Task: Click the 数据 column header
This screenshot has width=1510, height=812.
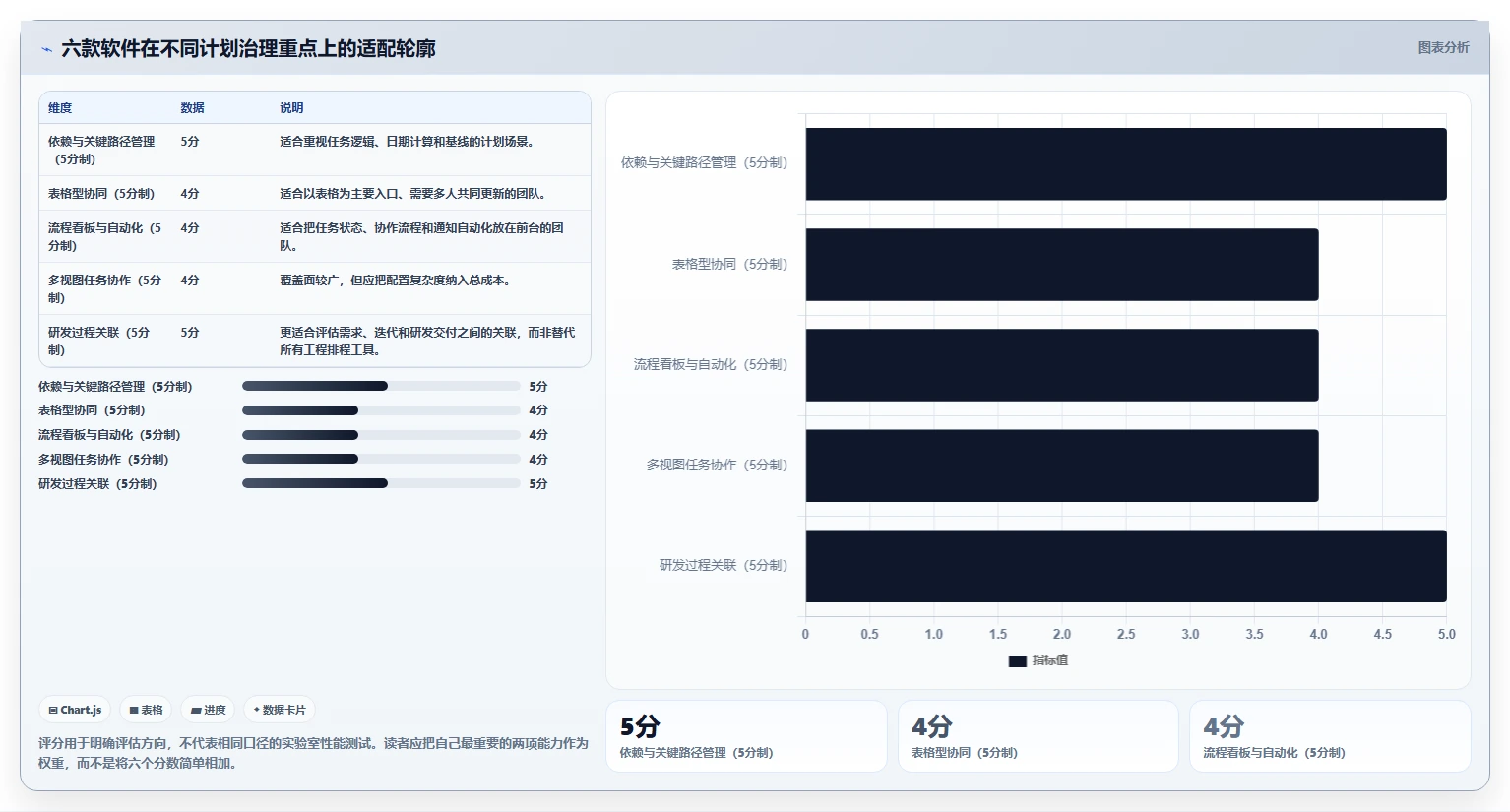Action: [192, 108]
